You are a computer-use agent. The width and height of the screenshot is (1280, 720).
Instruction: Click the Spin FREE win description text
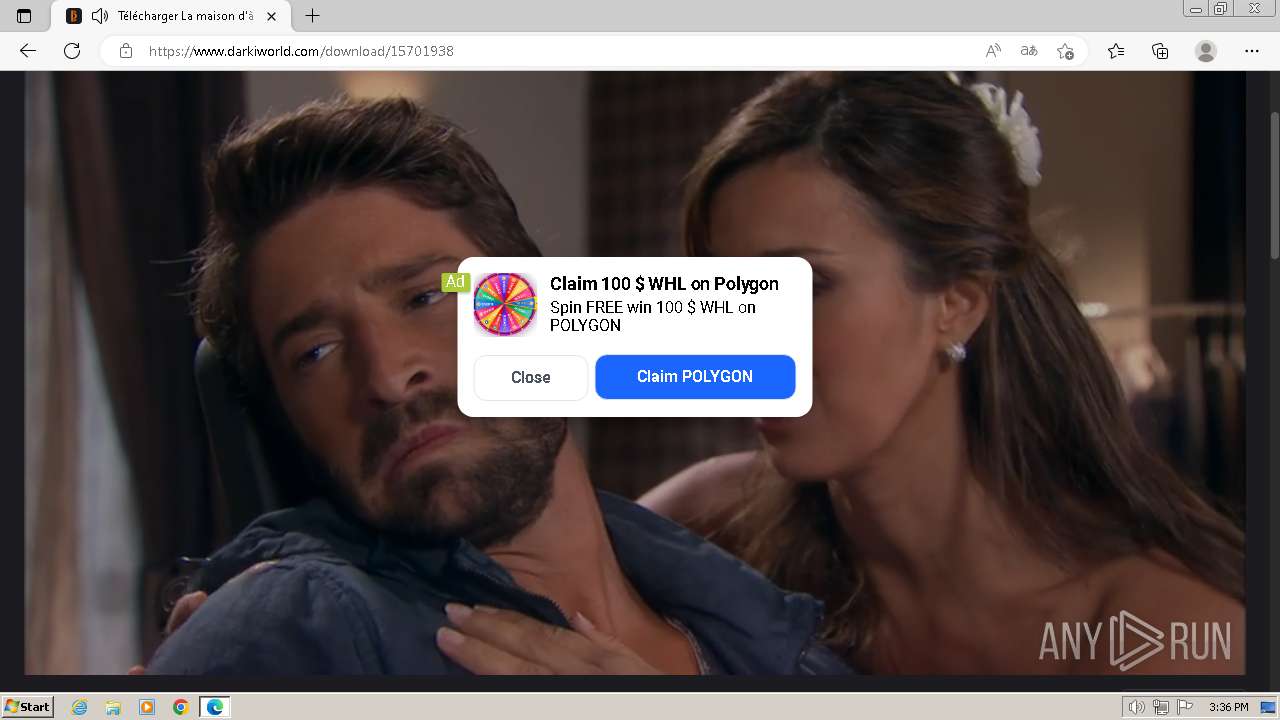coord(653,316)
